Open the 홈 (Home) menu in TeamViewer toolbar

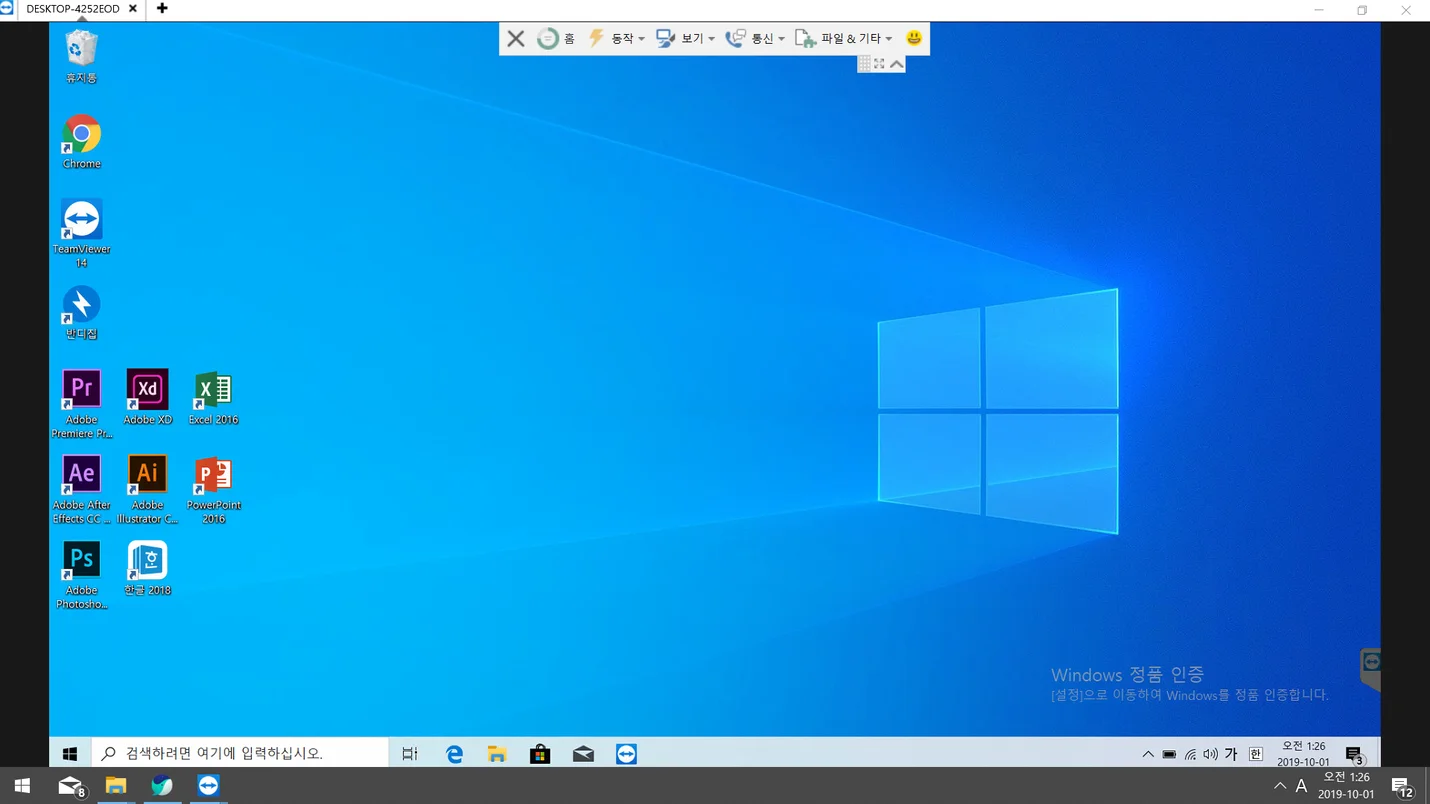pos(556,39)
